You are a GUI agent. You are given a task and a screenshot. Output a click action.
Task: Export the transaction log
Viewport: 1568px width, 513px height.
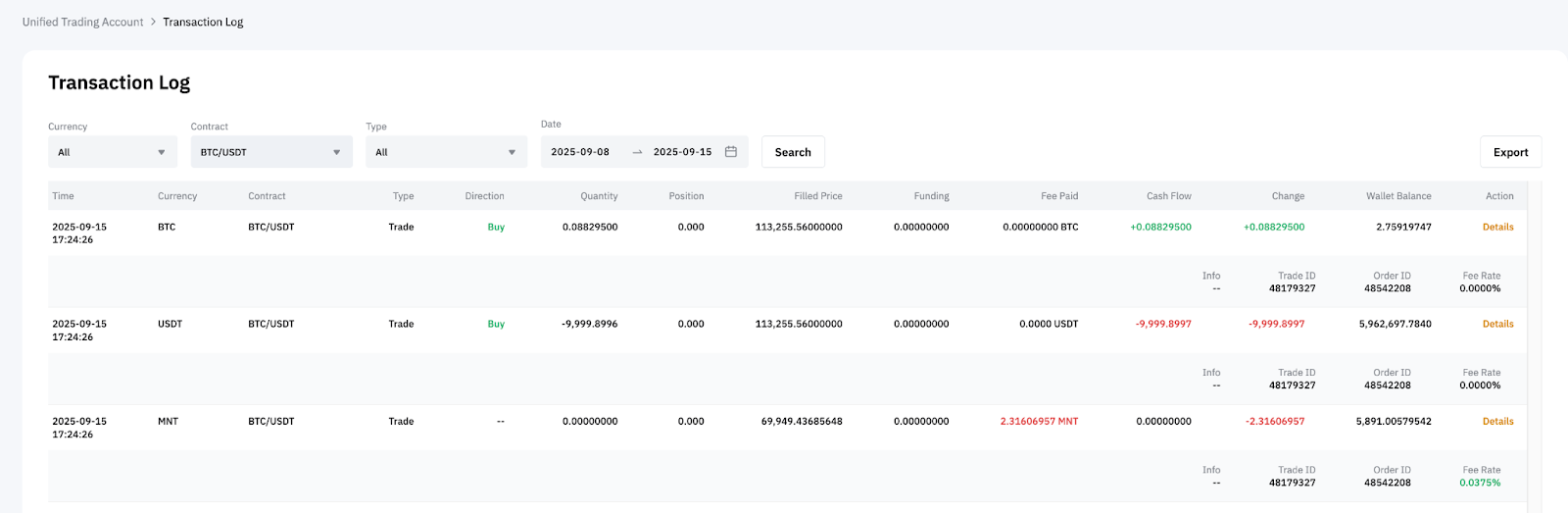click(x=1510, y=152)
